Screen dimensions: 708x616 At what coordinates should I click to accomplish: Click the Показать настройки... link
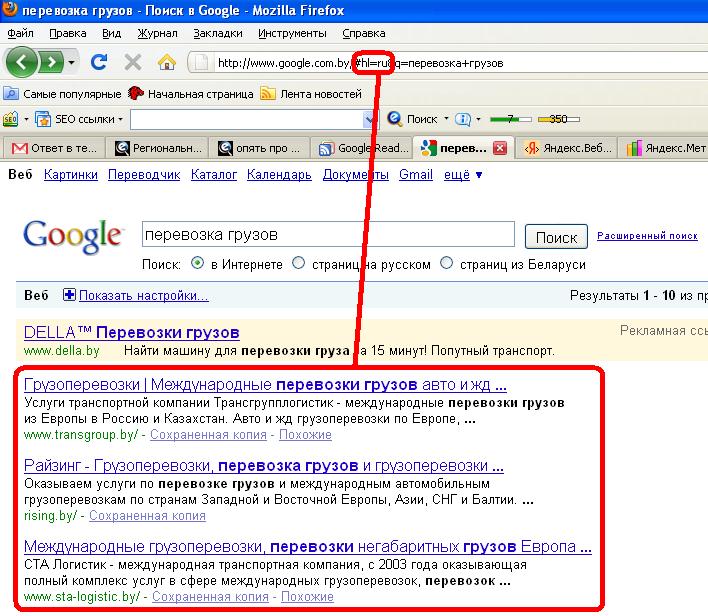pyautogui.click(x=144, y=295)
